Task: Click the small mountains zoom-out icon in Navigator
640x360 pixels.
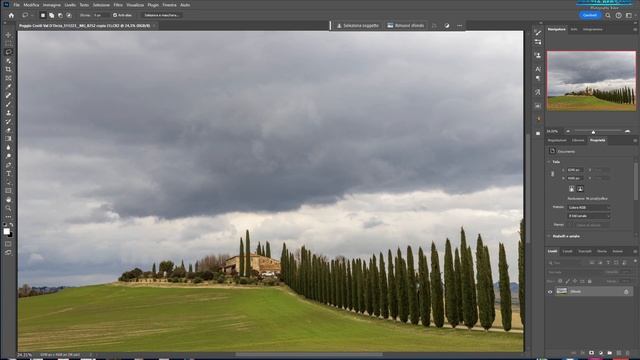Action: (568, 131)
